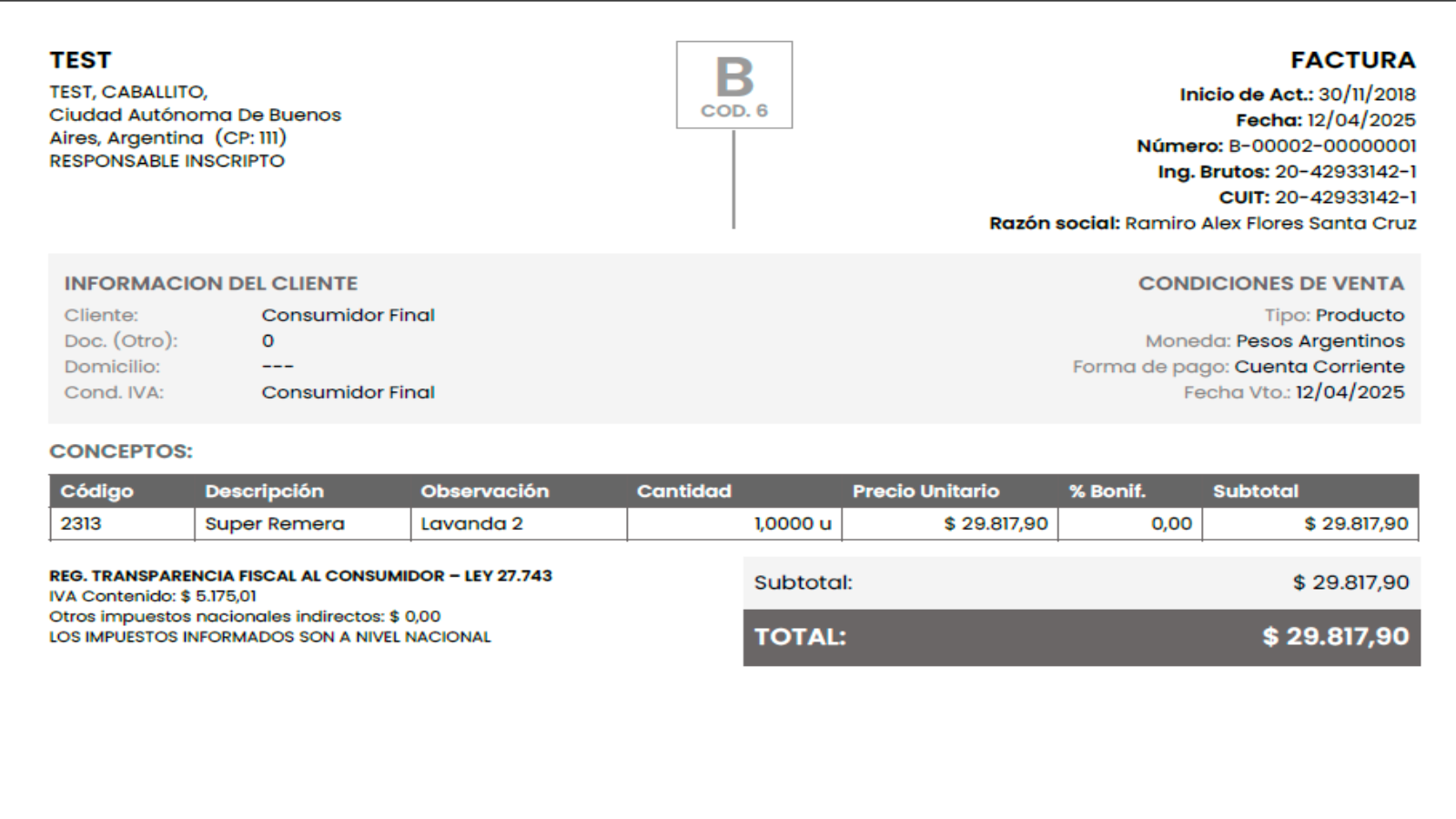This screenshot has height=819, width=1456.
Task: Click the IVA Contenido amount line
Action: [153, 596]
